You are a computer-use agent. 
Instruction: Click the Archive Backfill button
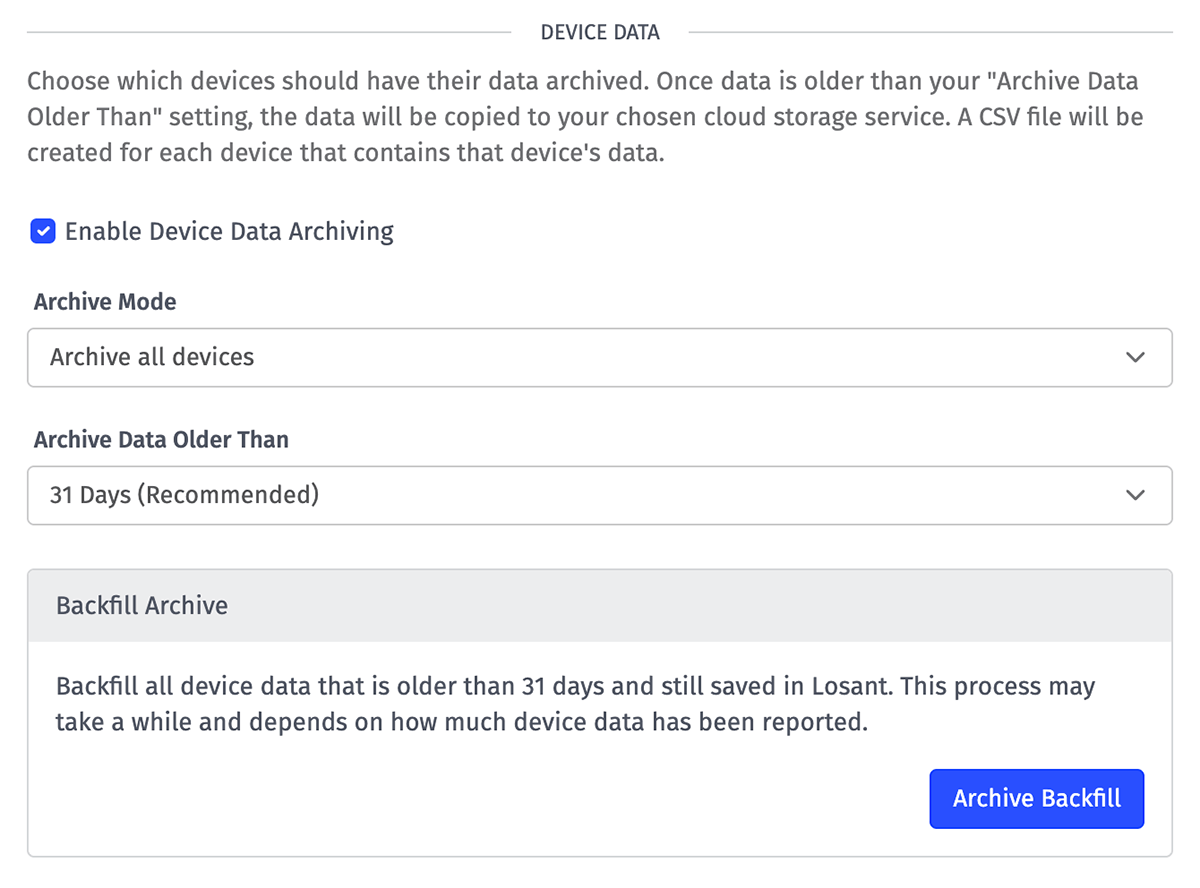pyautogui.click(x=1036, y=798)
